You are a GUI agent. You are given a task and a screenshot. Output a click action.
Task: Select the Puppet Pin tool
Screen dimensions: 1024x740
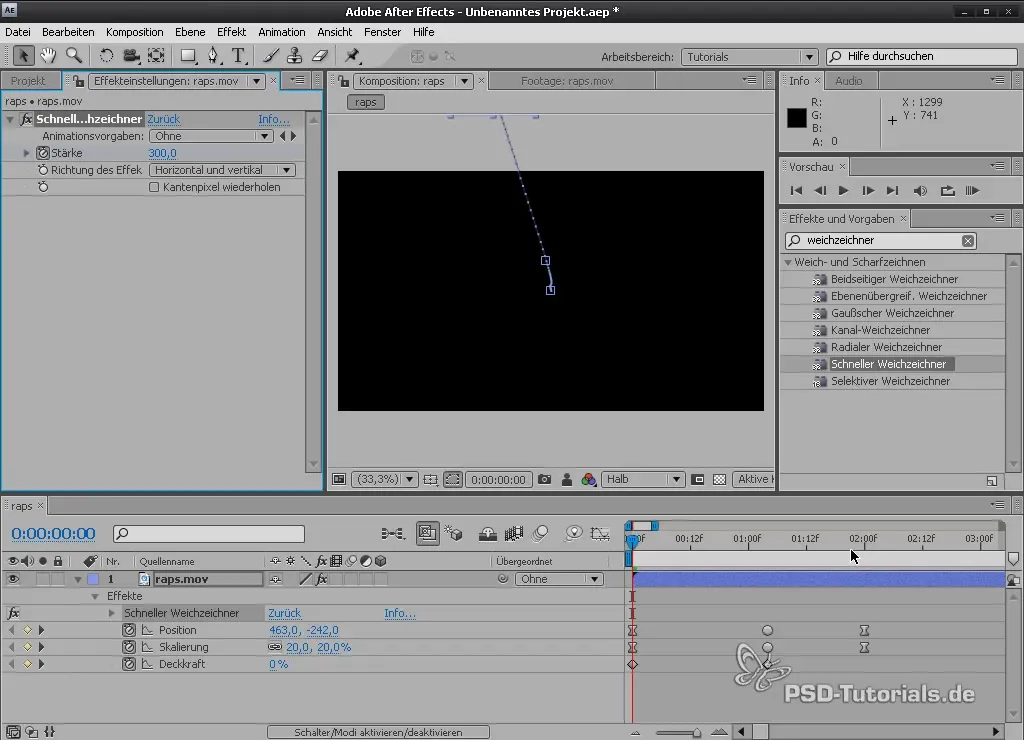coord(352,56)
